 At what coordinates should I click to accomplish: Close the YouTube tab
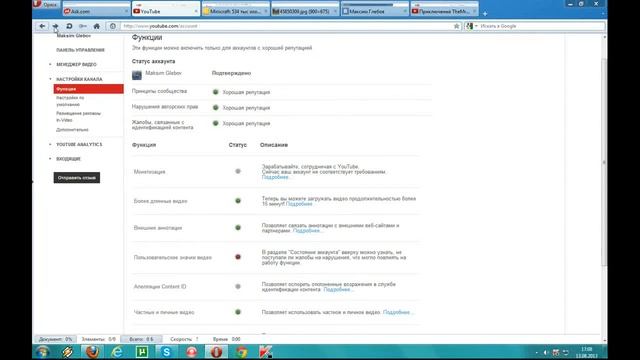pyautogui.click(x=196, y=11)
